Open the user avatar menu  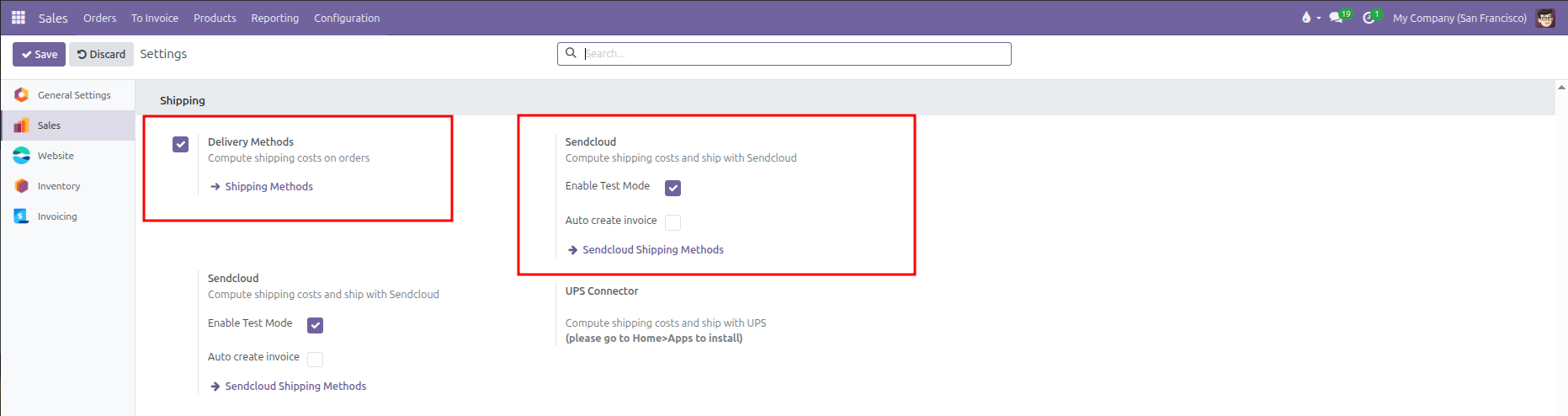1545,18
